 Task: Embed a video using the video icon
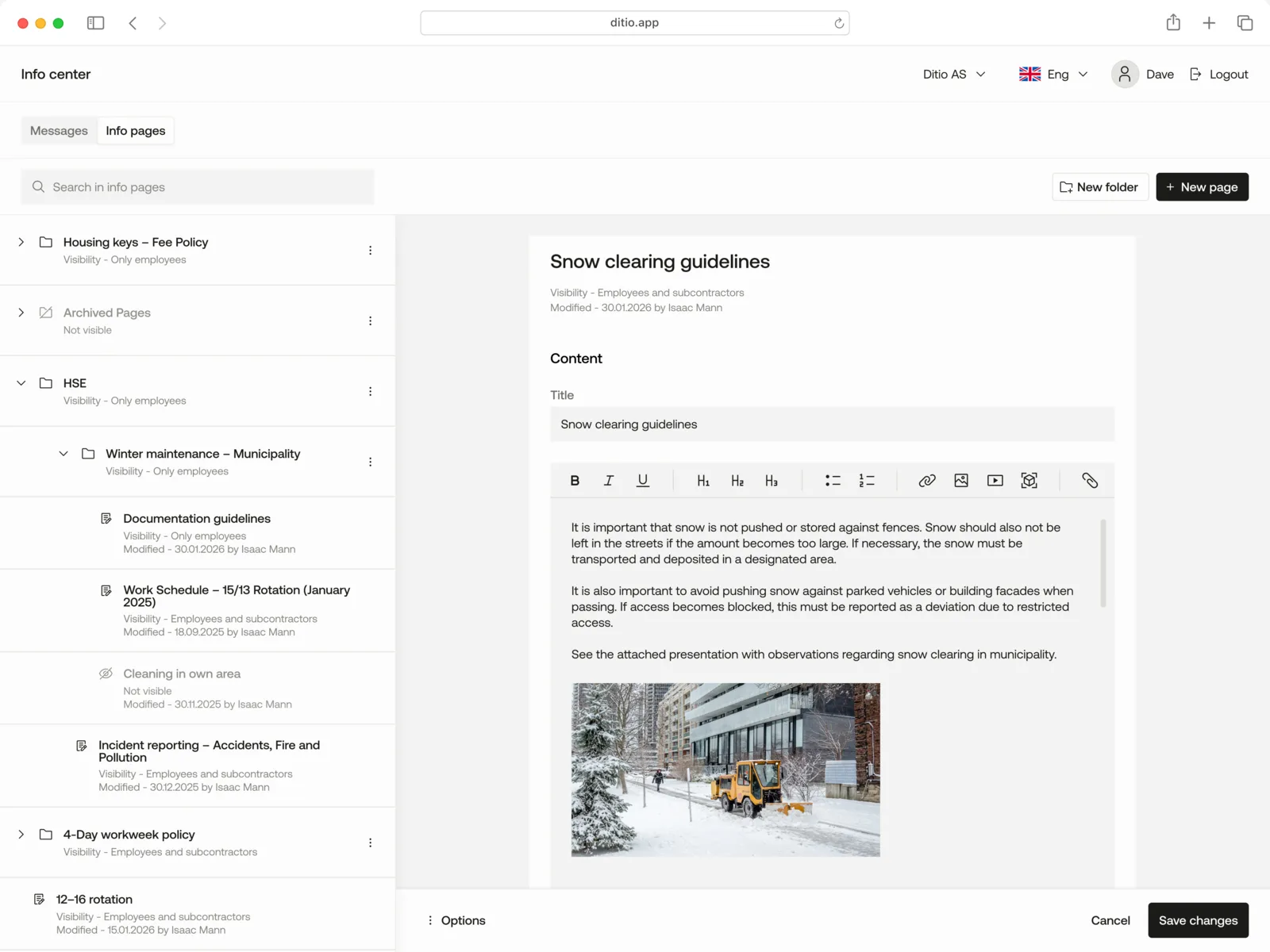995,480
